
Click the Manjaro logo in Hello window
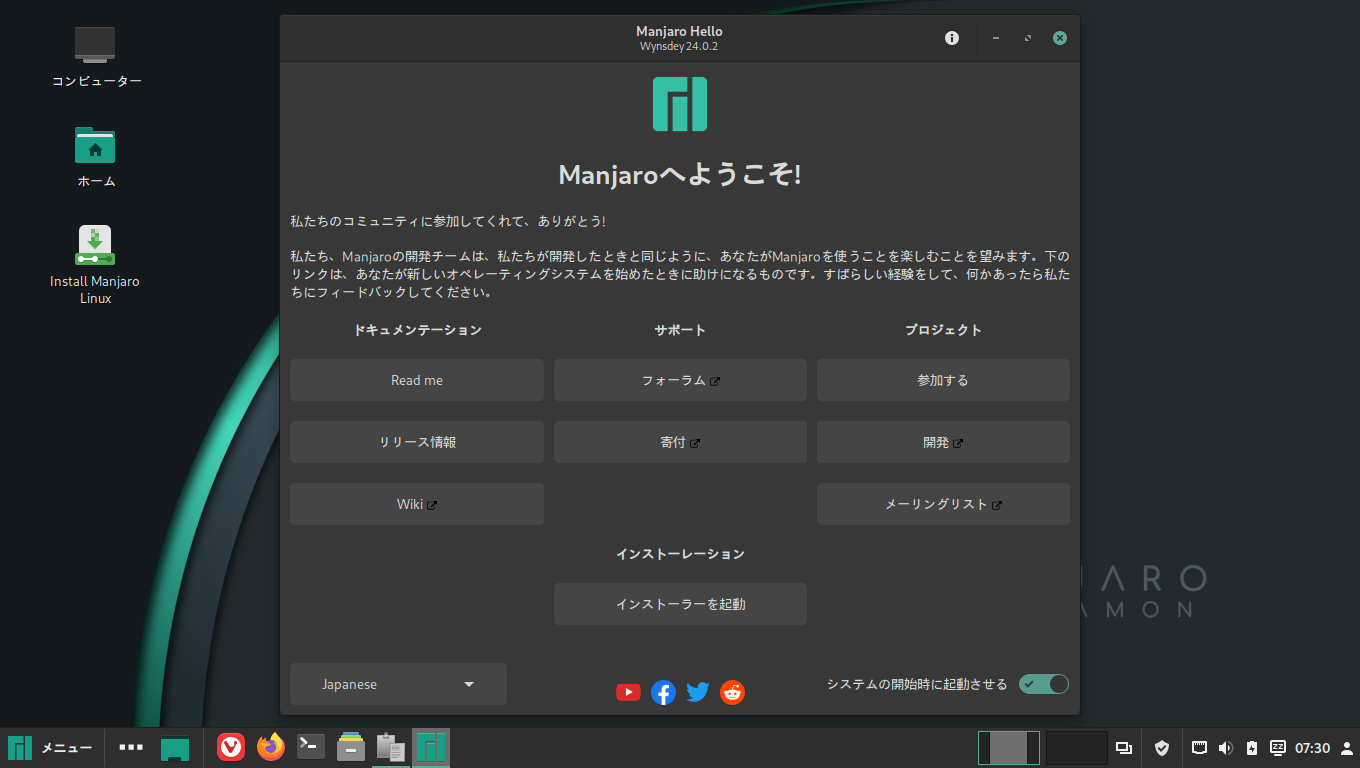click(680, 104)
